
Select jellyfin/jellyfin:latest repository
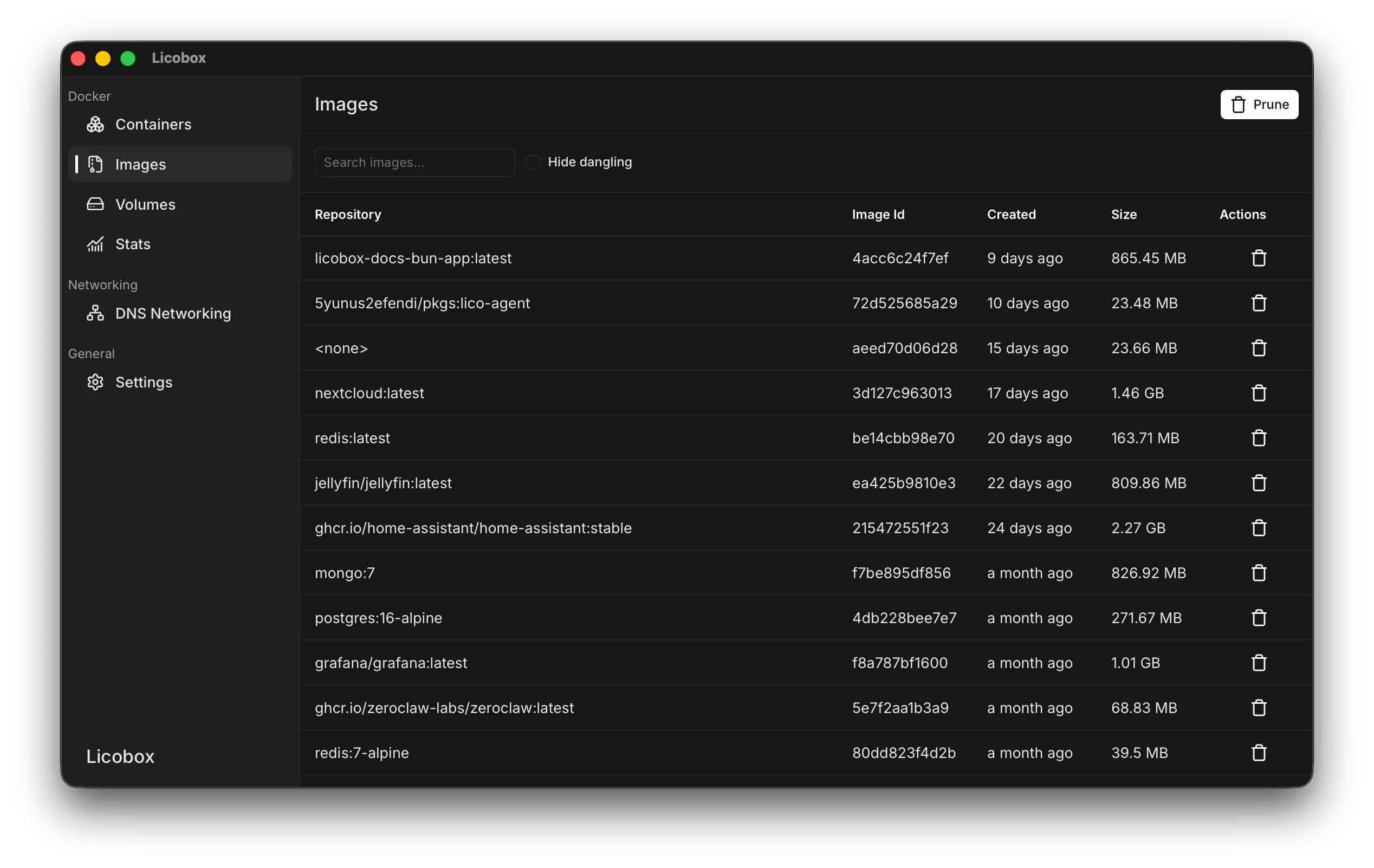pos(383,483)
